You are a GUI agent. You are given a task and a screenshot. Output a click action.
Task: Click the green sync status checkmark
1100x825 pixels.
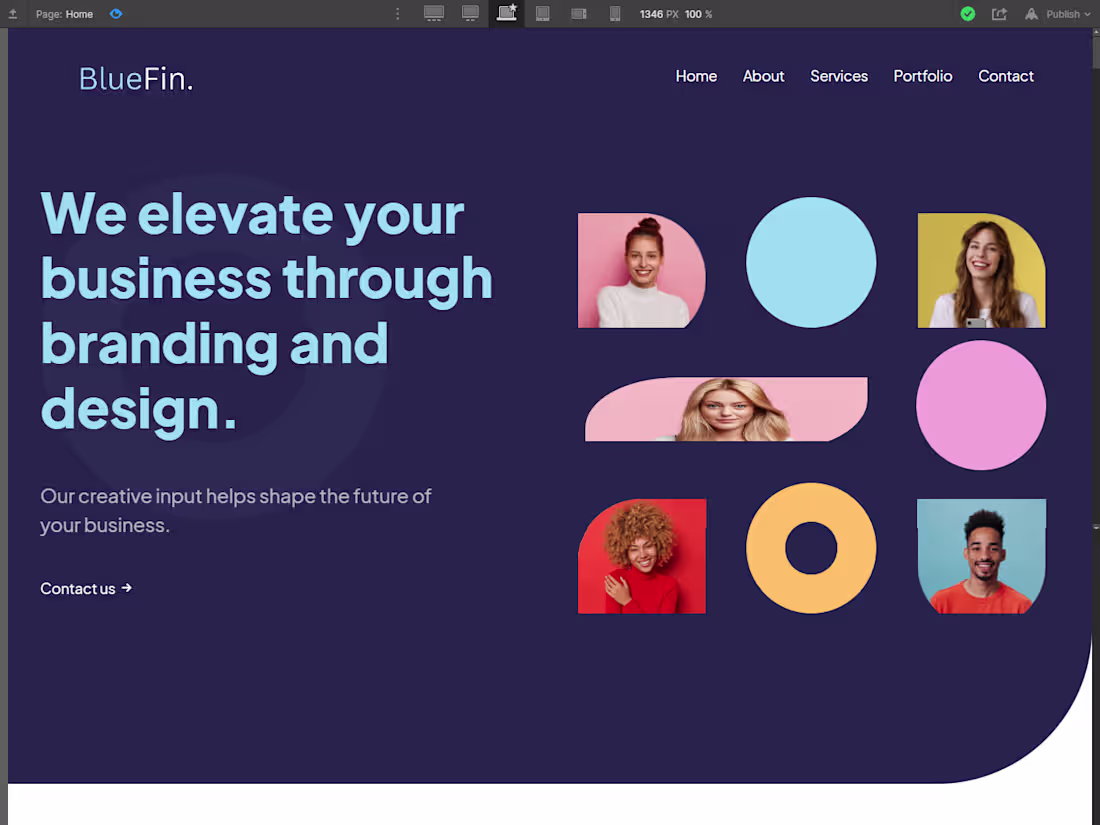(x=967, y=13)
